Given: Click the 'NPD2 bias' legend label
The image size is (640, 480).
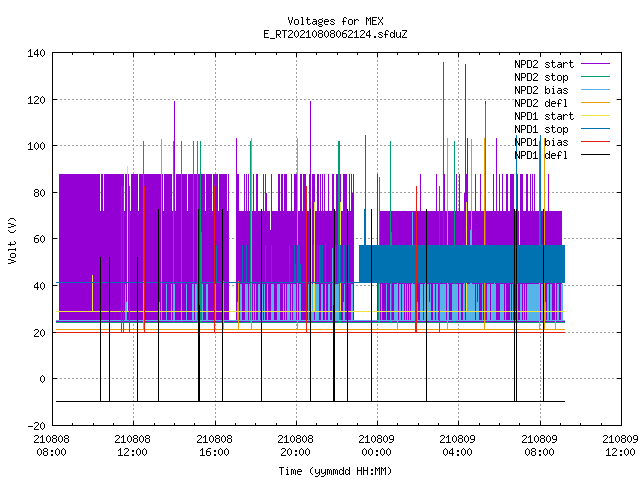Looking at the screenshot, I should pos(541,90).
